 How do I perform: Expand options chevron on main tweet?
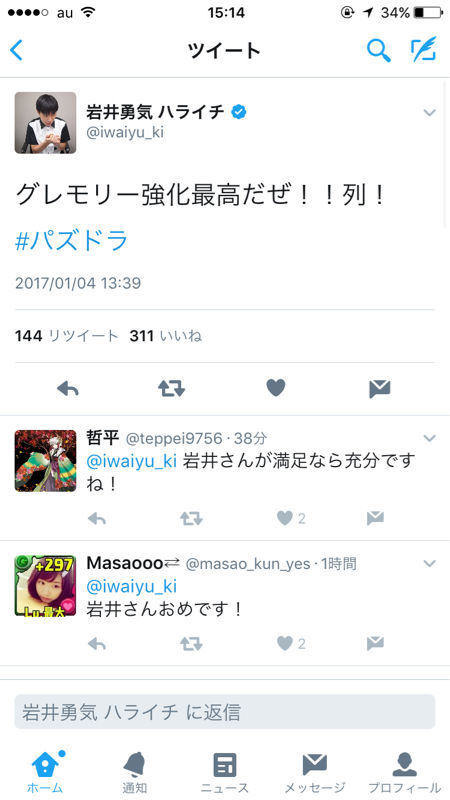coord(430,113)
